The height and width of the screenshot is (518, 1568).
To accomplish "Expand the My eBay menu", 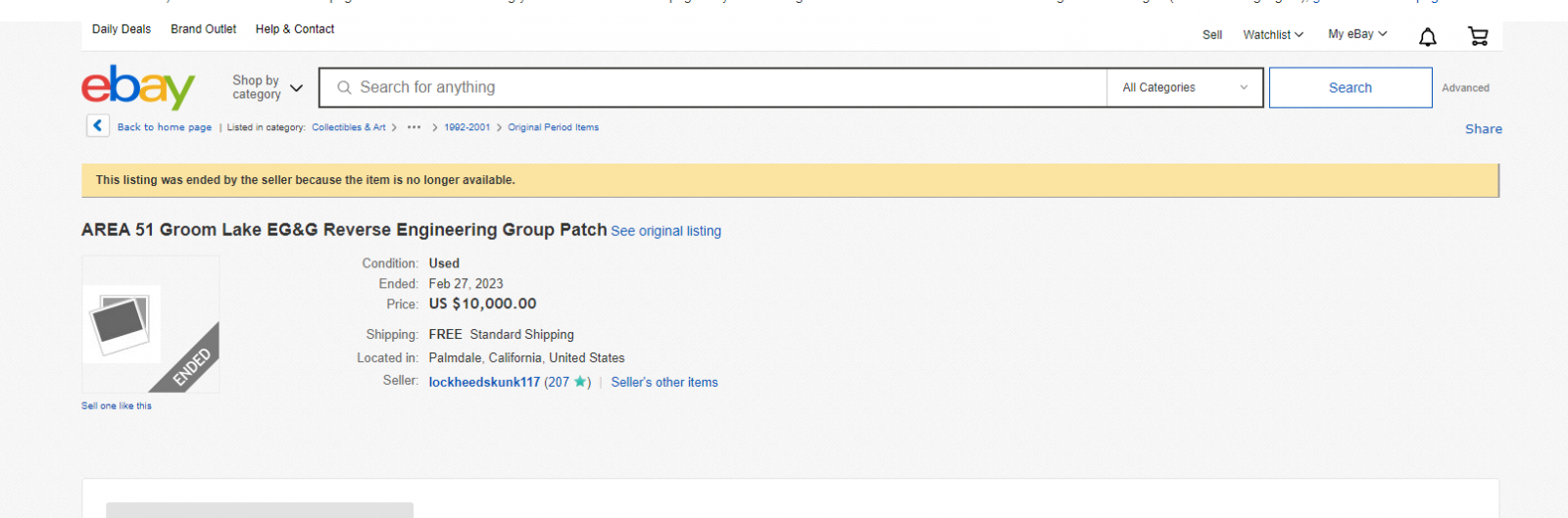I will (x=1357, y=34).
